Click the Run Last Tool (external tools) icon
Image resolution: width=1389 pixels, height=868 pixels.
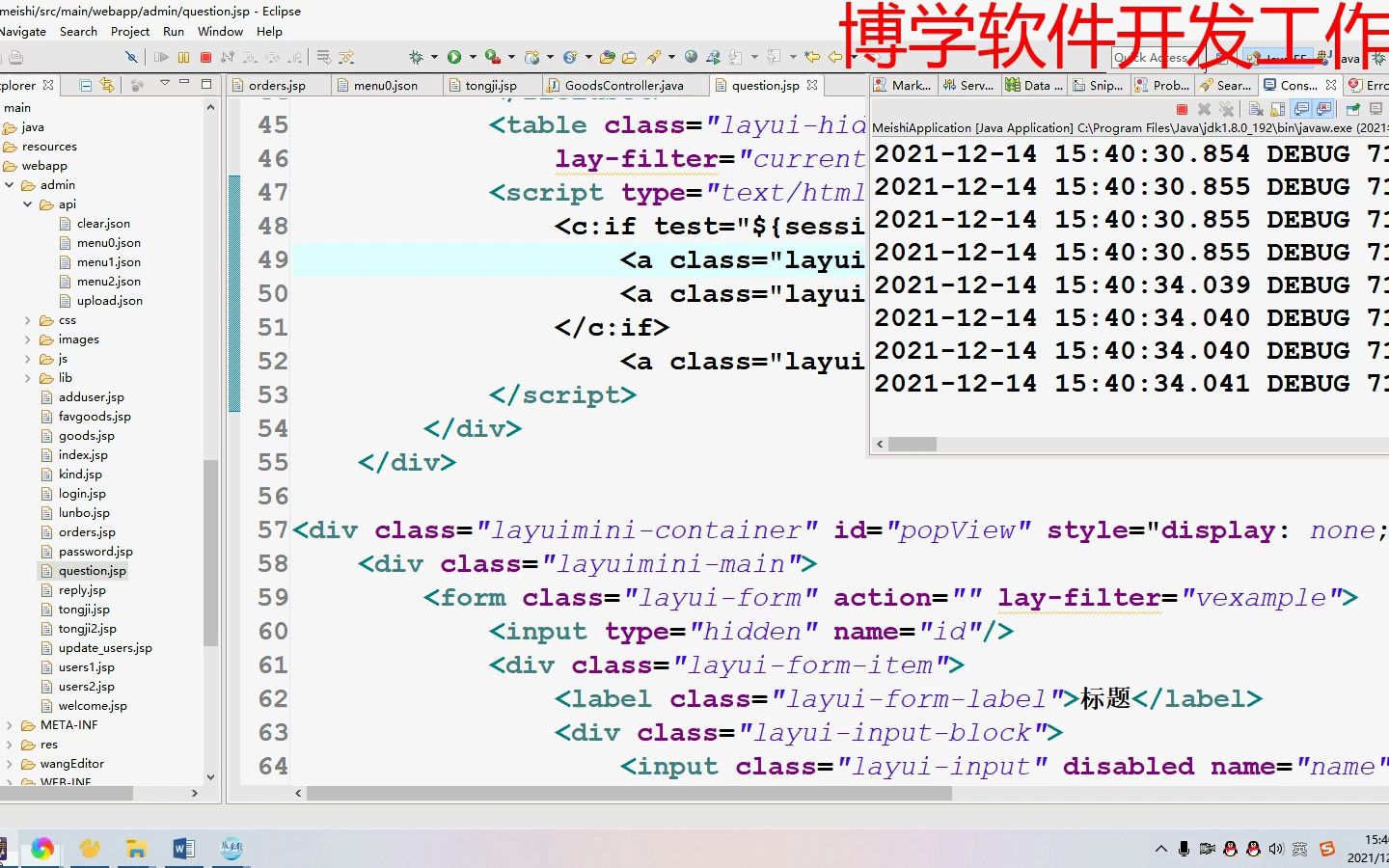point(492,57)
